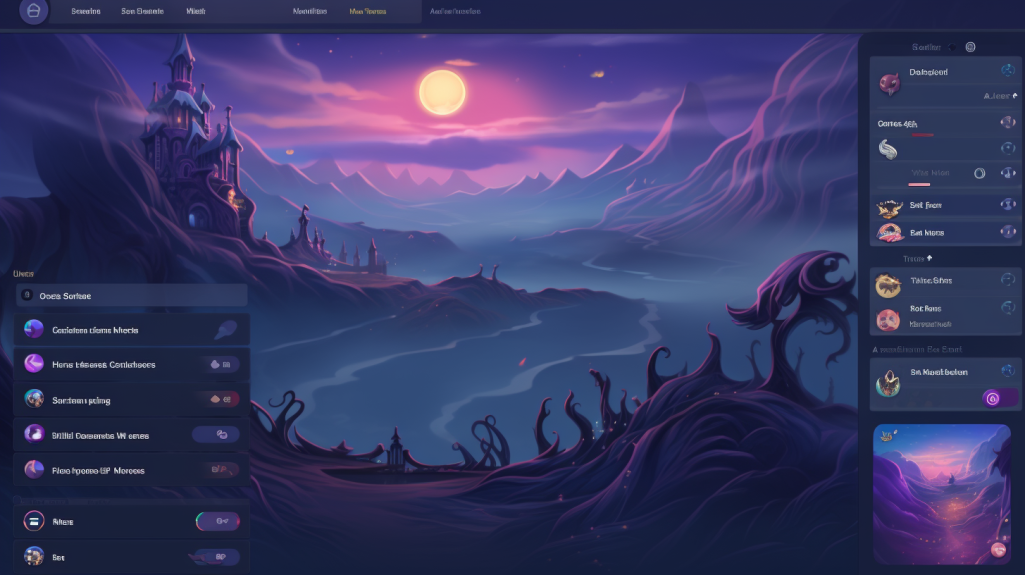Click the round home logo in the top bar
The image size is (1025, 575).
[33, 10]
